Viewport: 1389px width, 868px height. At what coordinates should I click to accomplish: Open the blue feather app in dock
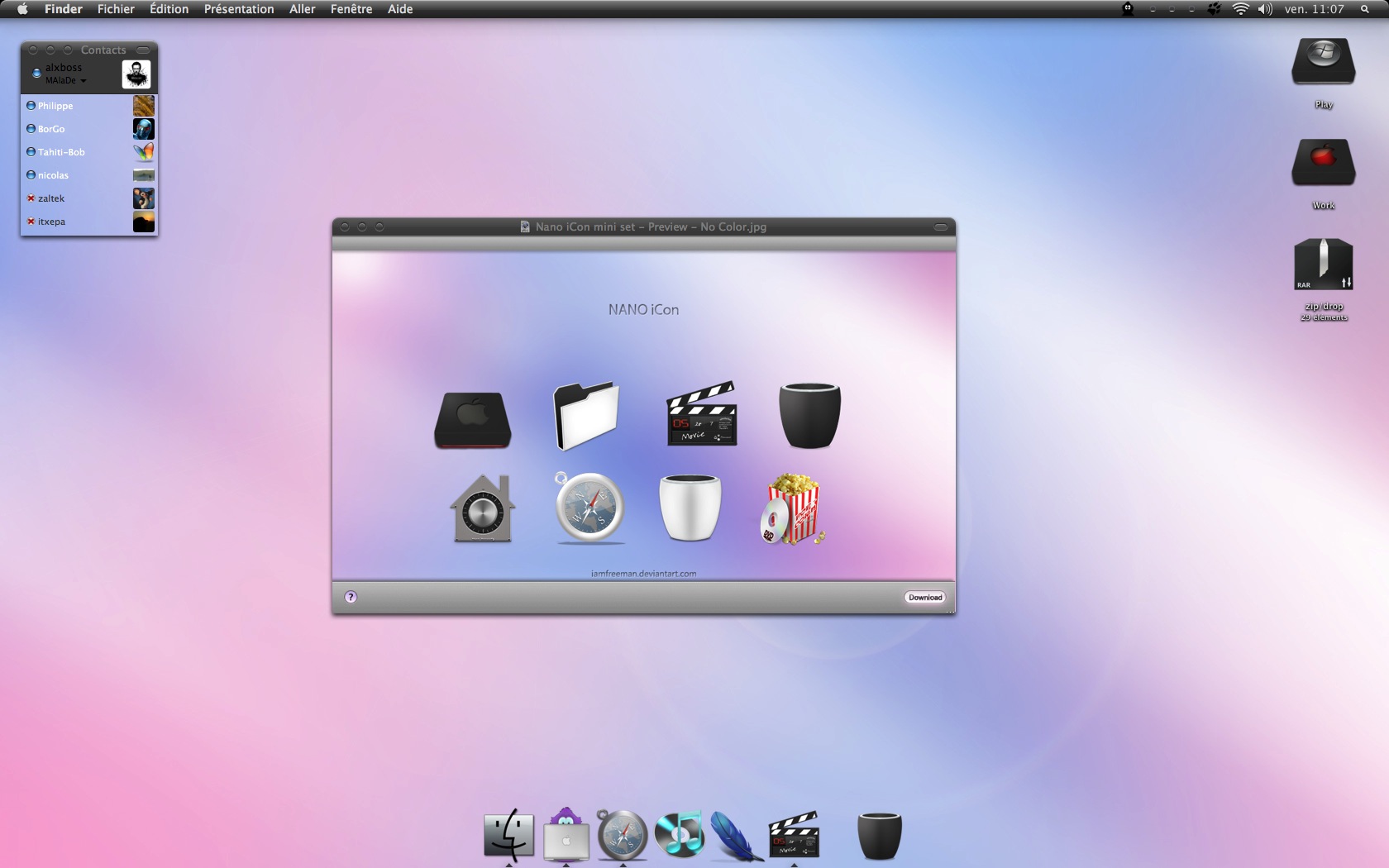click(x=736, y=835)
